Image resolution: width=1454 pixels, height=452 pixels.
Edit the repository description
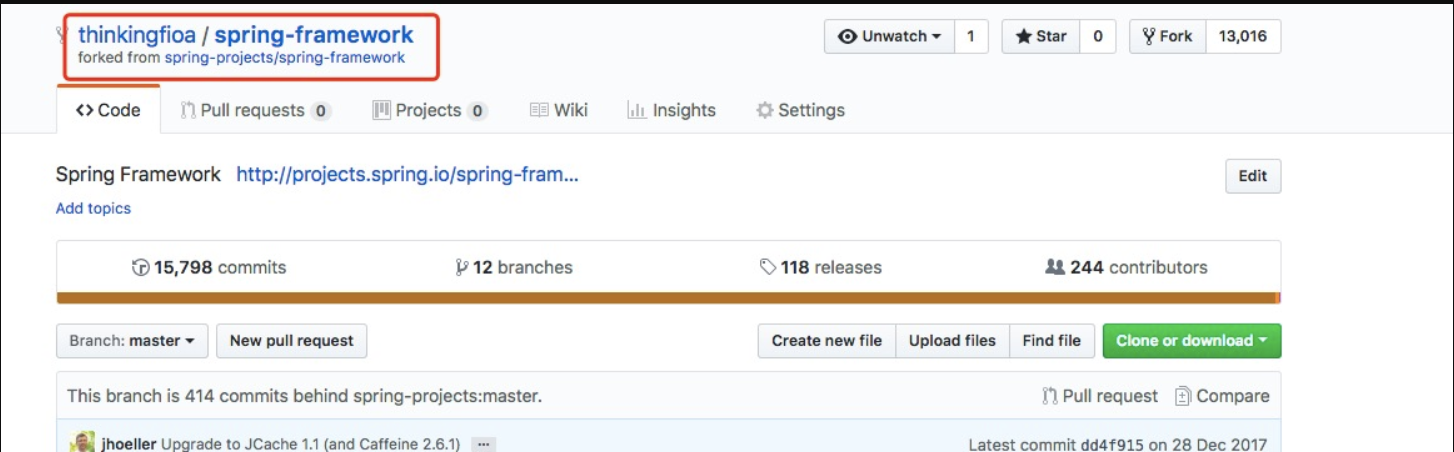coord(1253,176)
